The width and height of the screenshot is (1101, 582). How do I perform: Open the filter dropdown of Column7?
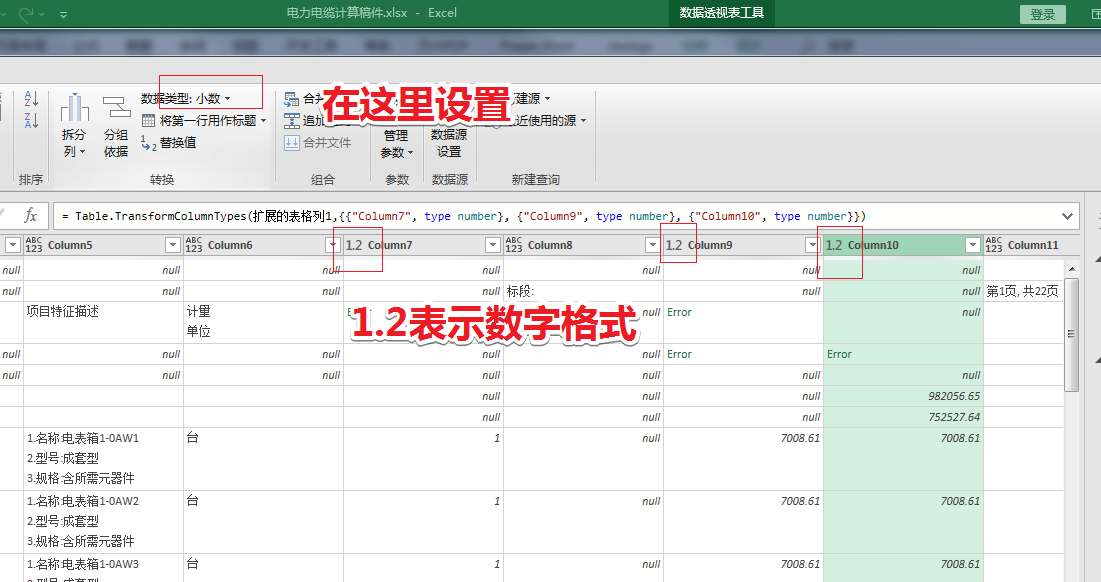click(x=493, y=244)
